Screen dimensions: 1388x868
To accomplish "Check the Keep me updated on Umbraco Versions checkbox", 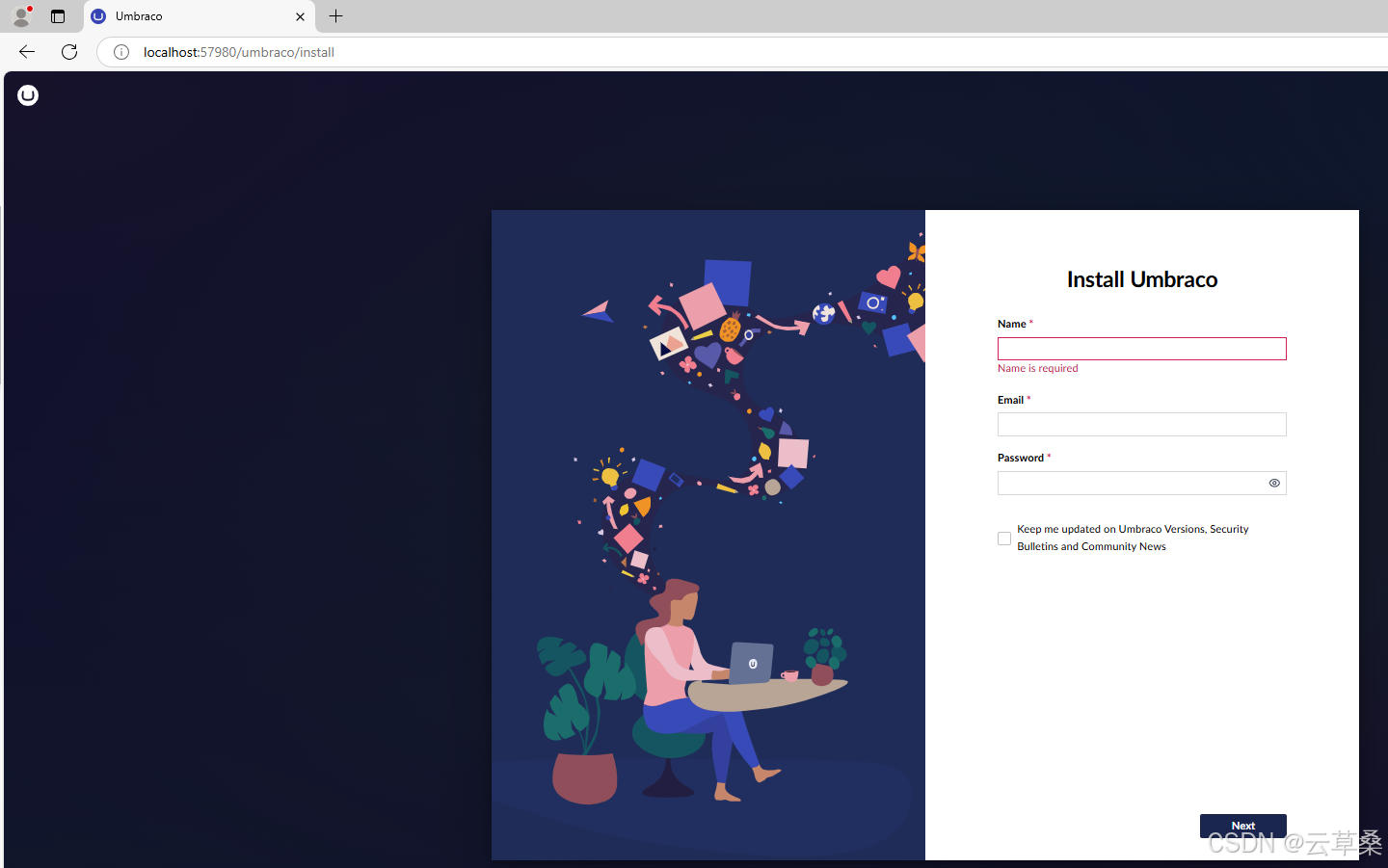I will (1004, 539).
